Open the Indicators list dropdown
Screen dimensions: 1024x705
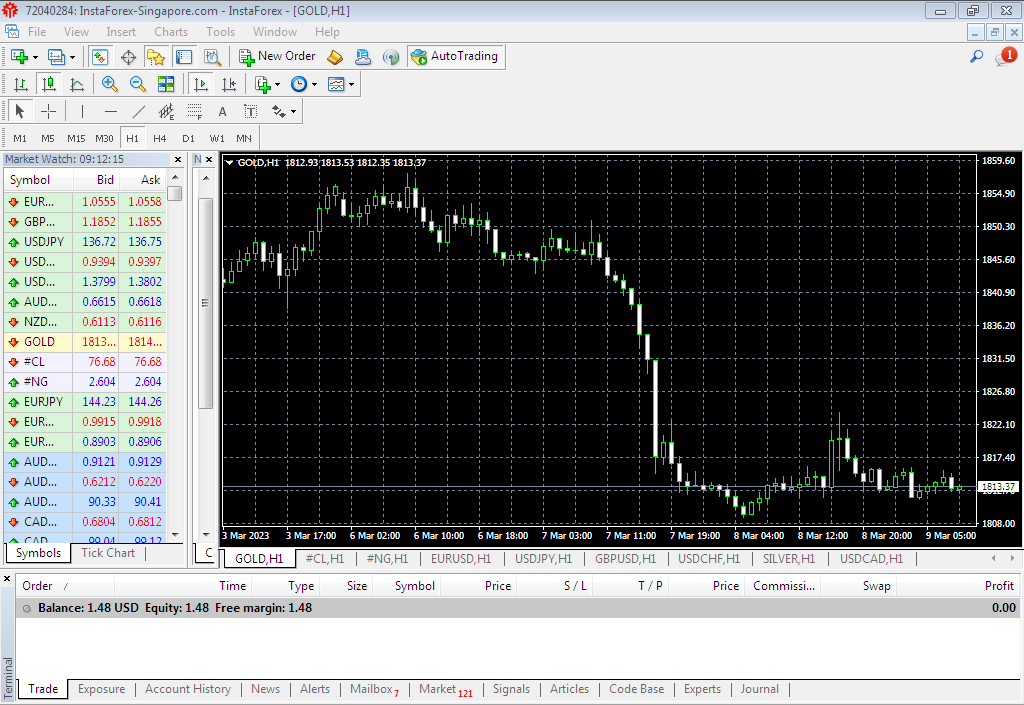(267, 84)
